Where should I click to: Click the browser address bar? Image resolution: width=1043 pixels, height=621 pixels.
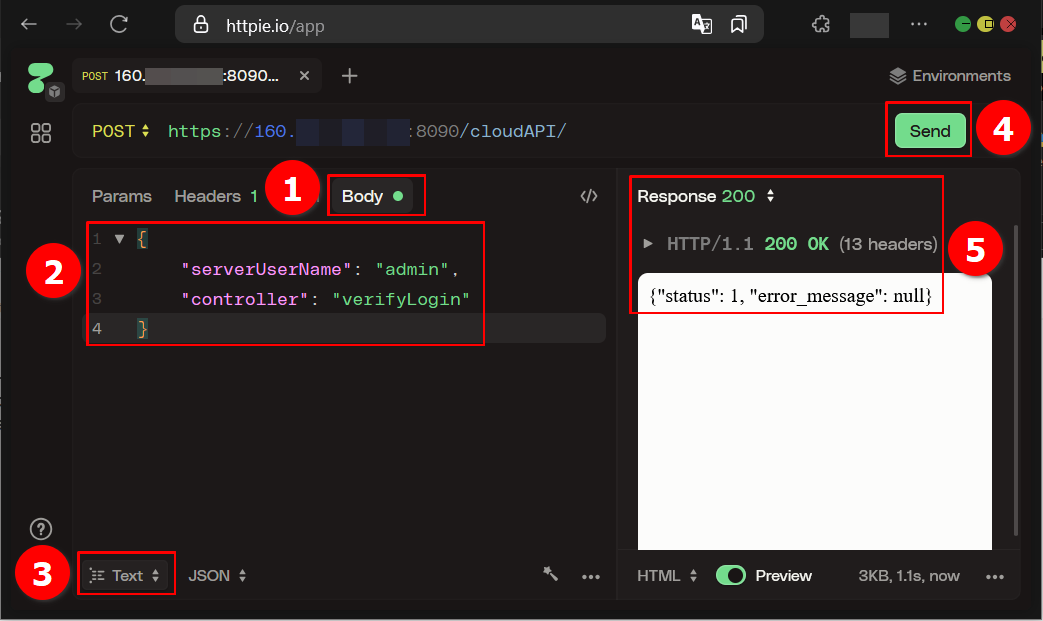point(469,25)
